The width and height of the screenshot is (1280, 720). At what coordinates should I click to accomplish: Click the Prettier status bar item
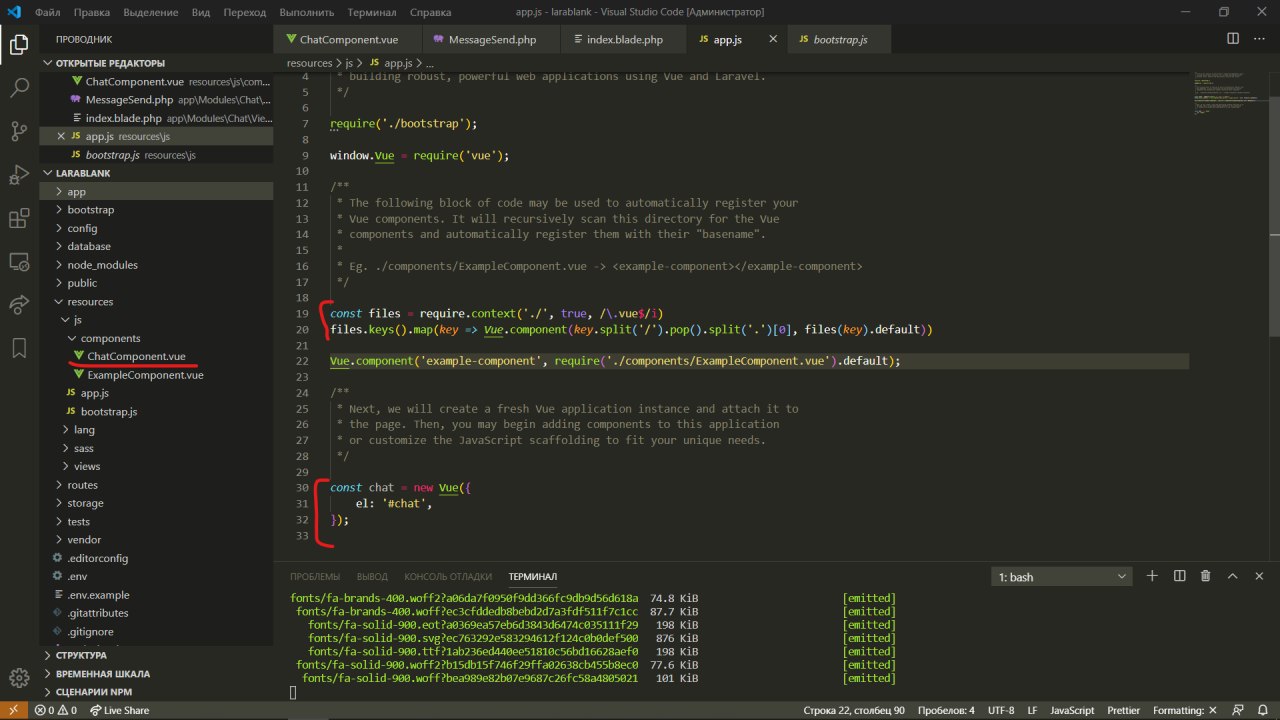(1124, 710)
